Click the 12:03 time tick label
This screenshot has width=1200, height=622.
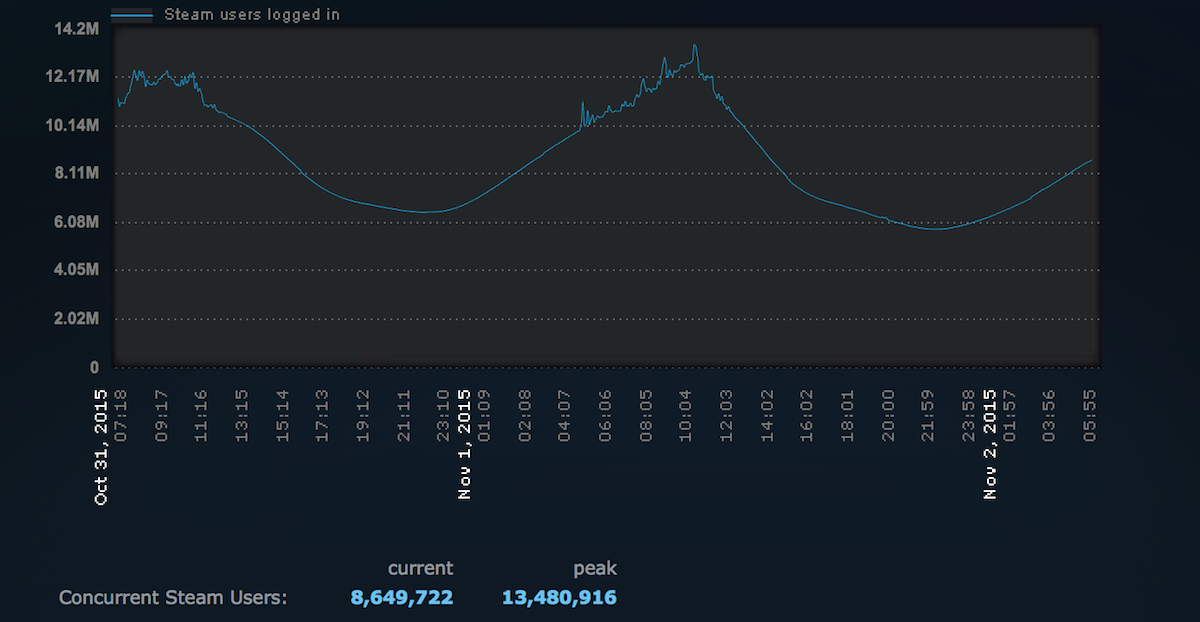coord(726,416)
